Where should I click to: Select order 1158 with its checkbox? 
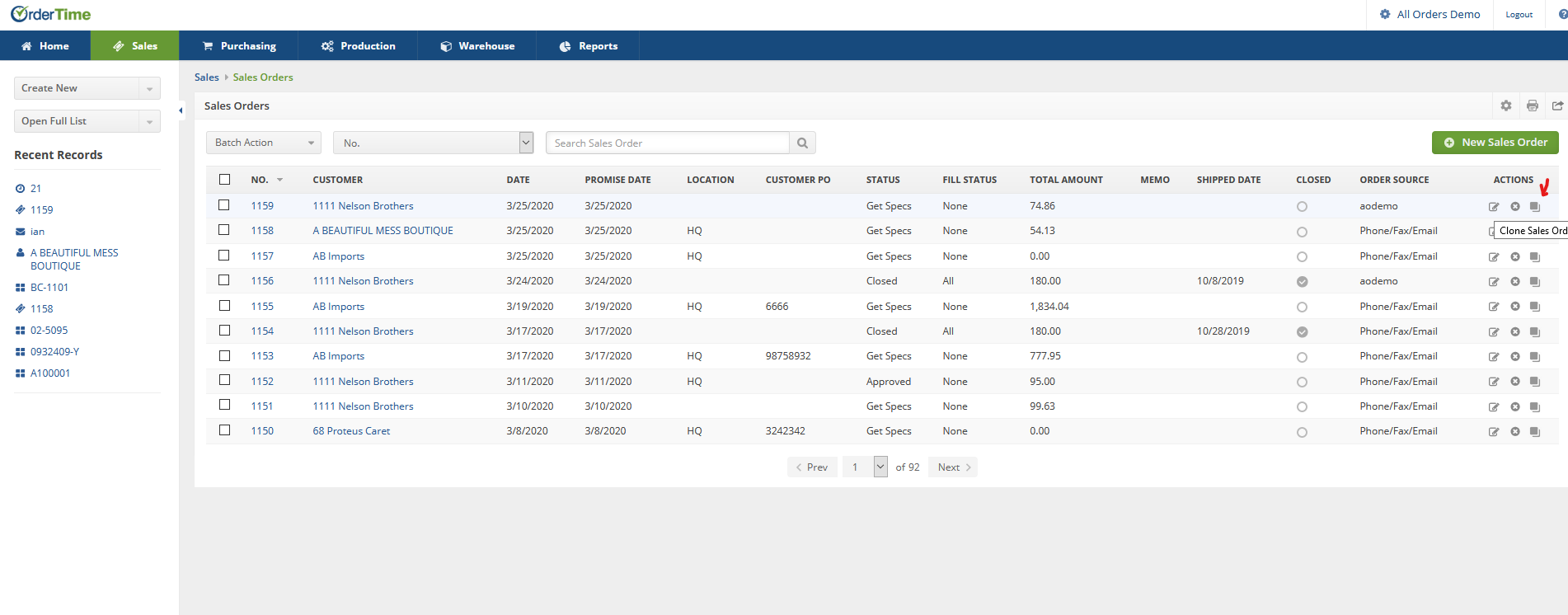(224, 230)
